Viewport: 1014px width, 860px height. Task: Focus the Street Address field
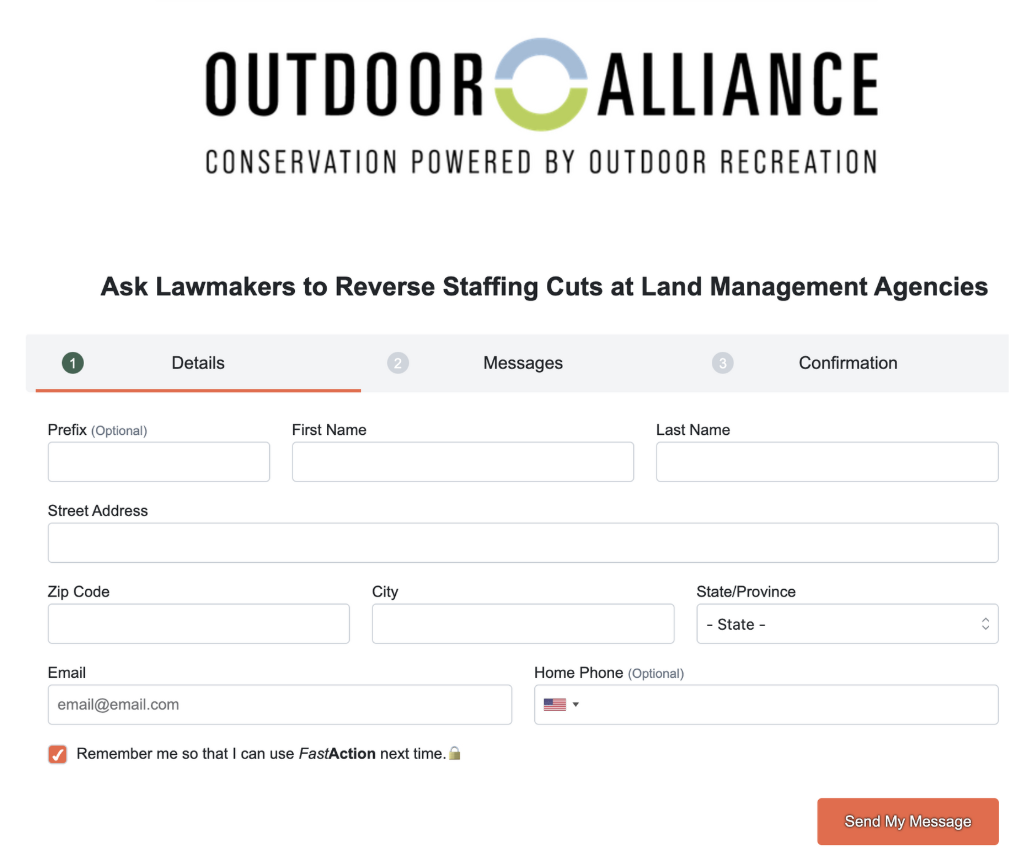click(x=523, y=543)
